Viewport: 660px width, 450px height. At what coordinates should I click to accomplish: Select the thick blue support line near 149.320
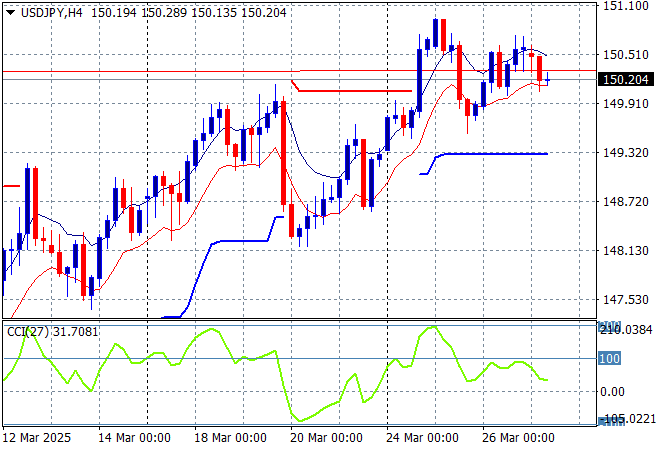495,154
